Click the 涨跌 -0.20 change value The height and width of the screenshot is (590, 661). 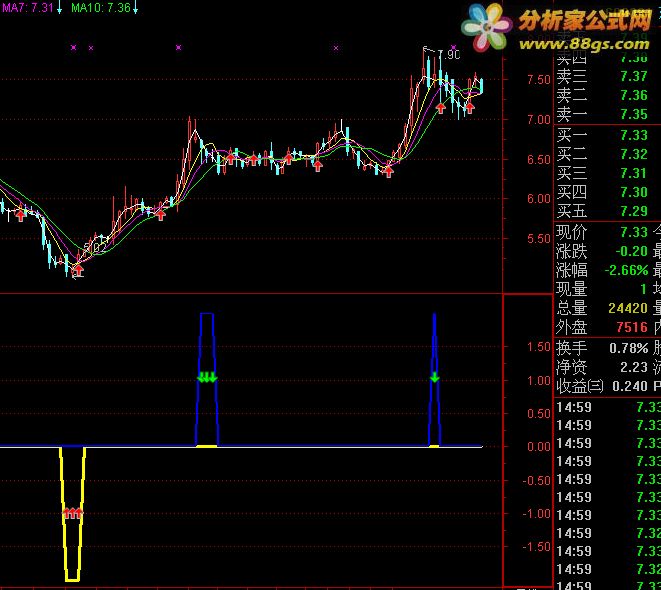[631, 251]
